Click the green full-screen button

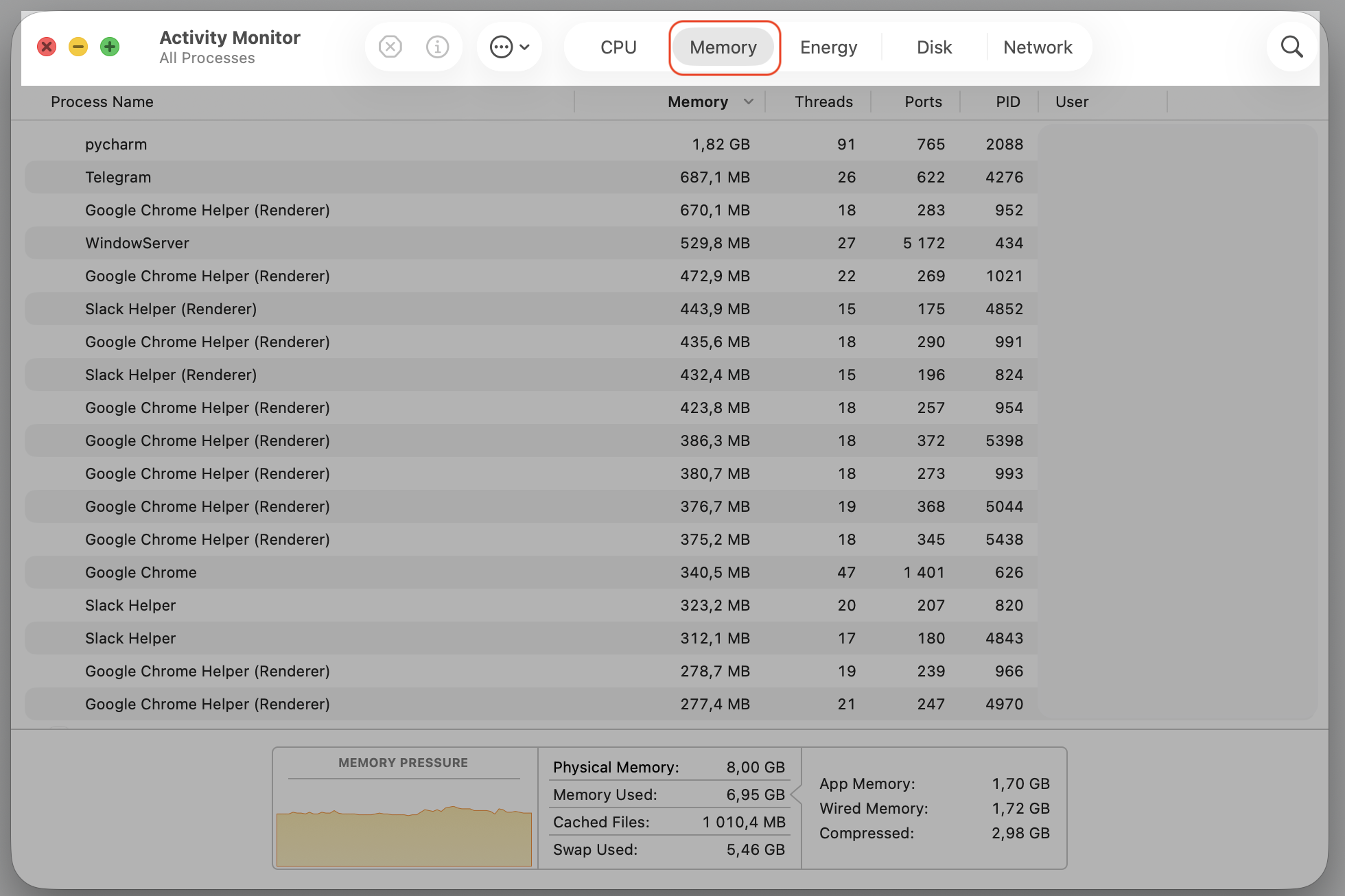110,47
